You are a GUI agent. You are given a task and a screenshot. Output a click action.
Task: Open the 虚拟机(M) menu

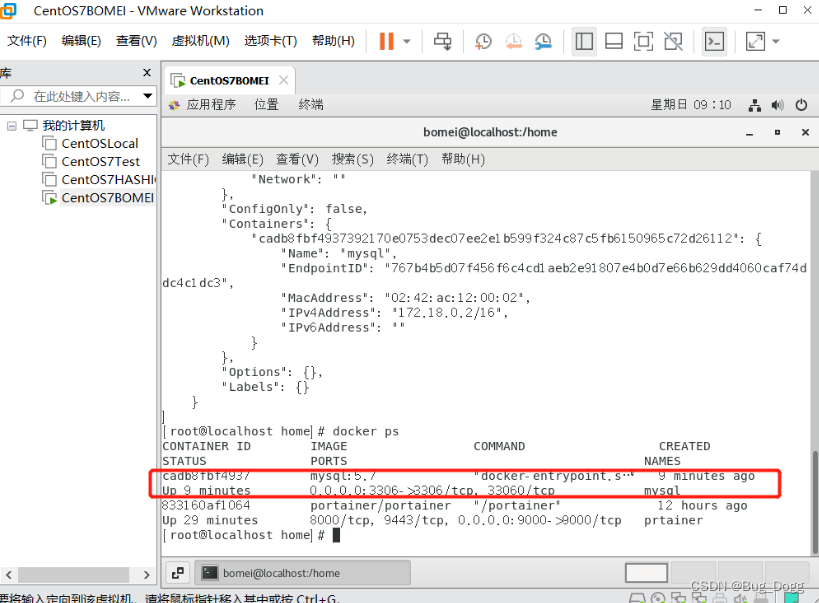(x=201, y=41)
